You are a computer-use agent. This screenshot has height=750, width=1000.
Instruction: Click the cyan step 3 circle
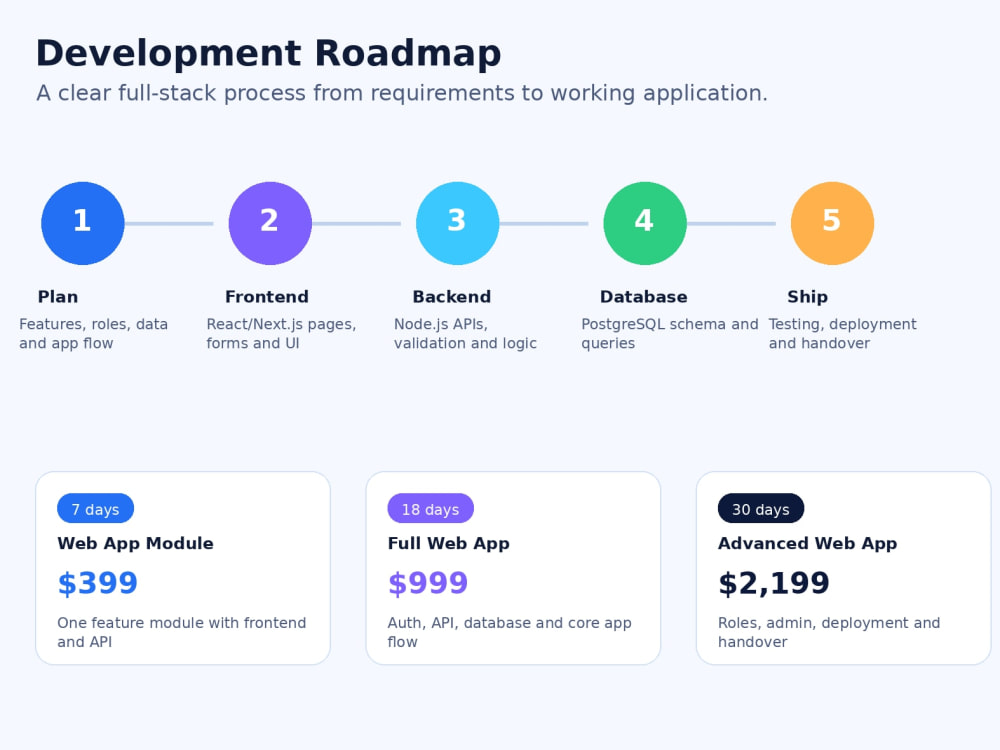[x=458, y=223]
